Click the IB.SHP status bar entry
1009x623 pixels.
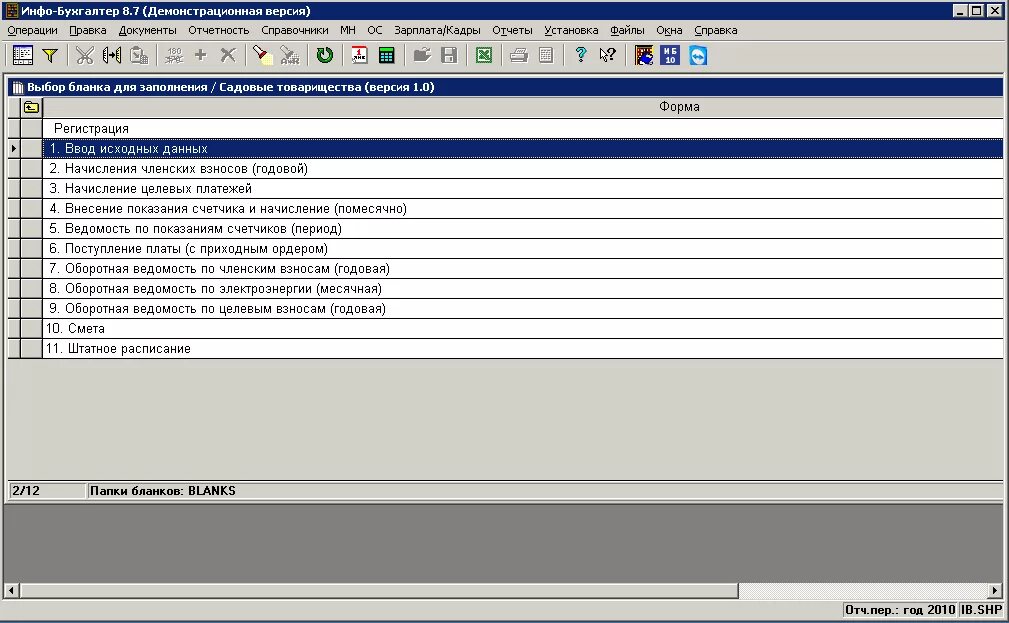click(981, 610)
